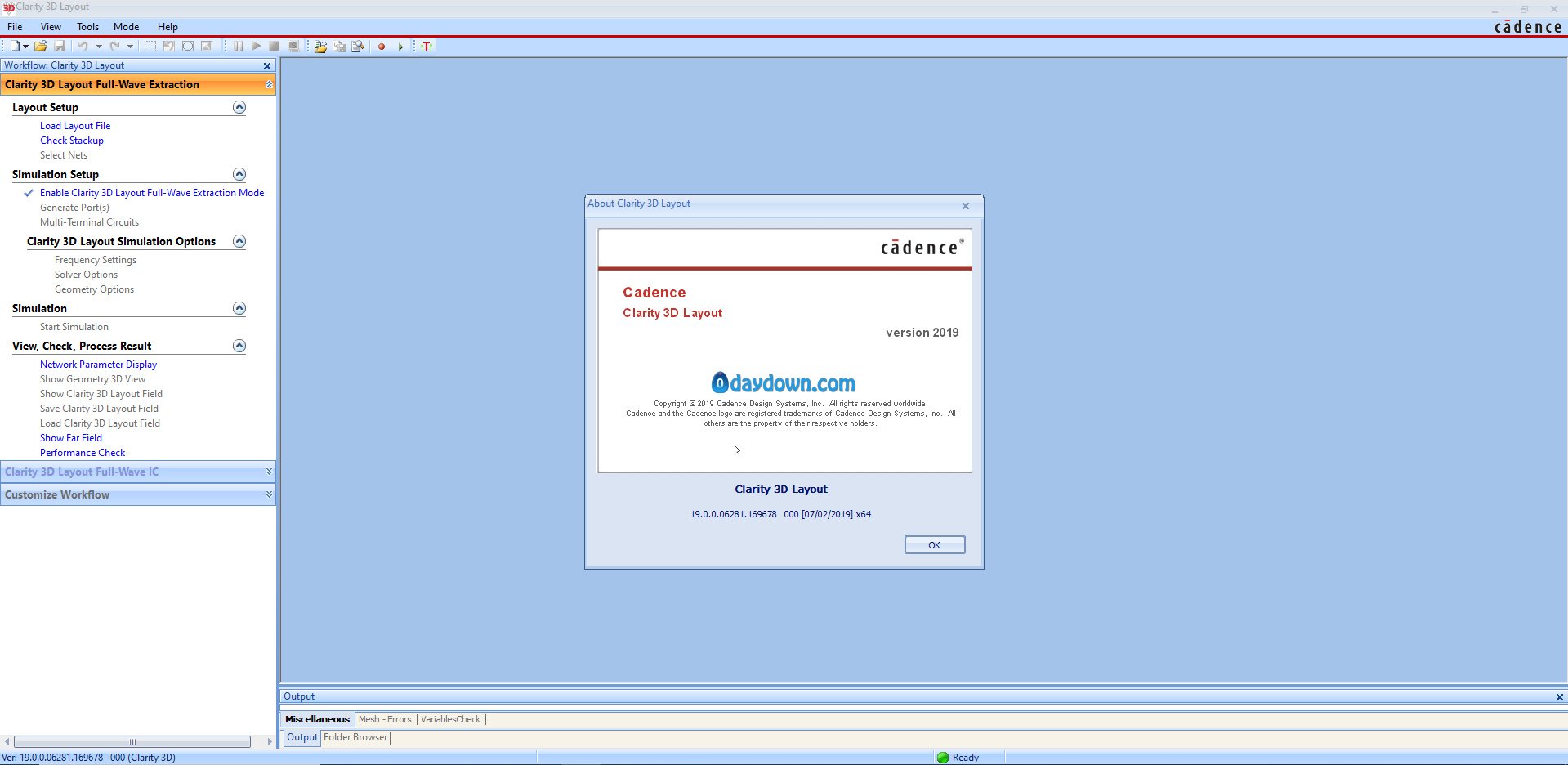Click OK in About dialog
This screenshot has width=1568, height=765.
[935, 545]
